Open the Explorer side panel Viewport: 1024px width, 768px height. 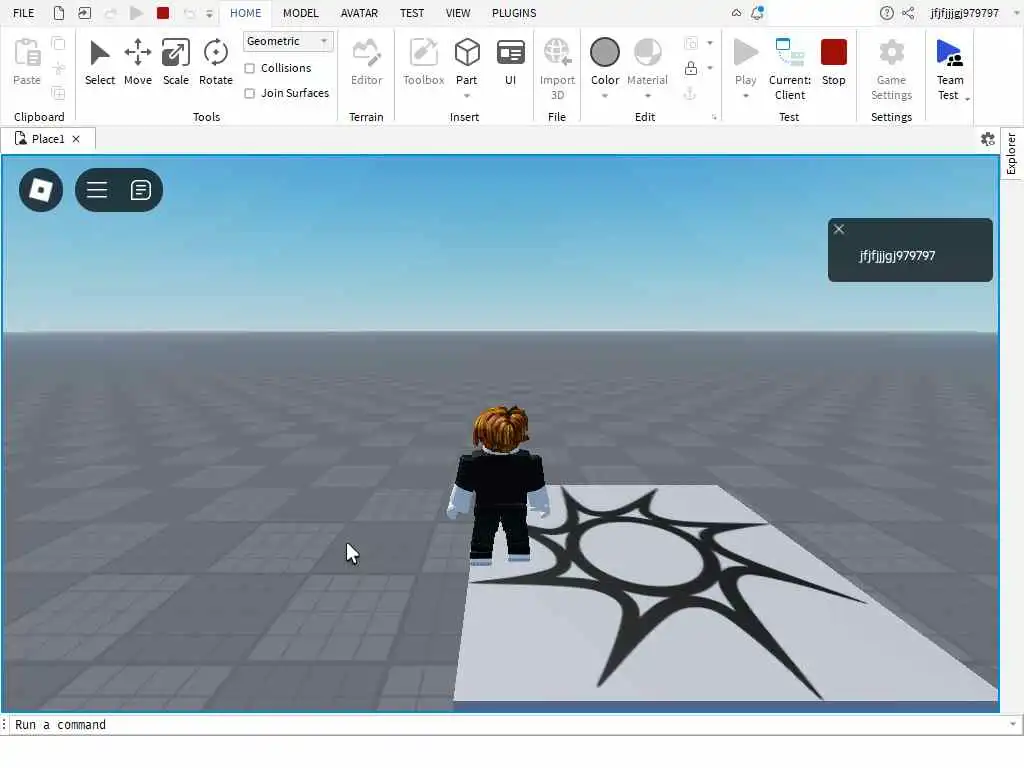click(x=1011, y=153)
